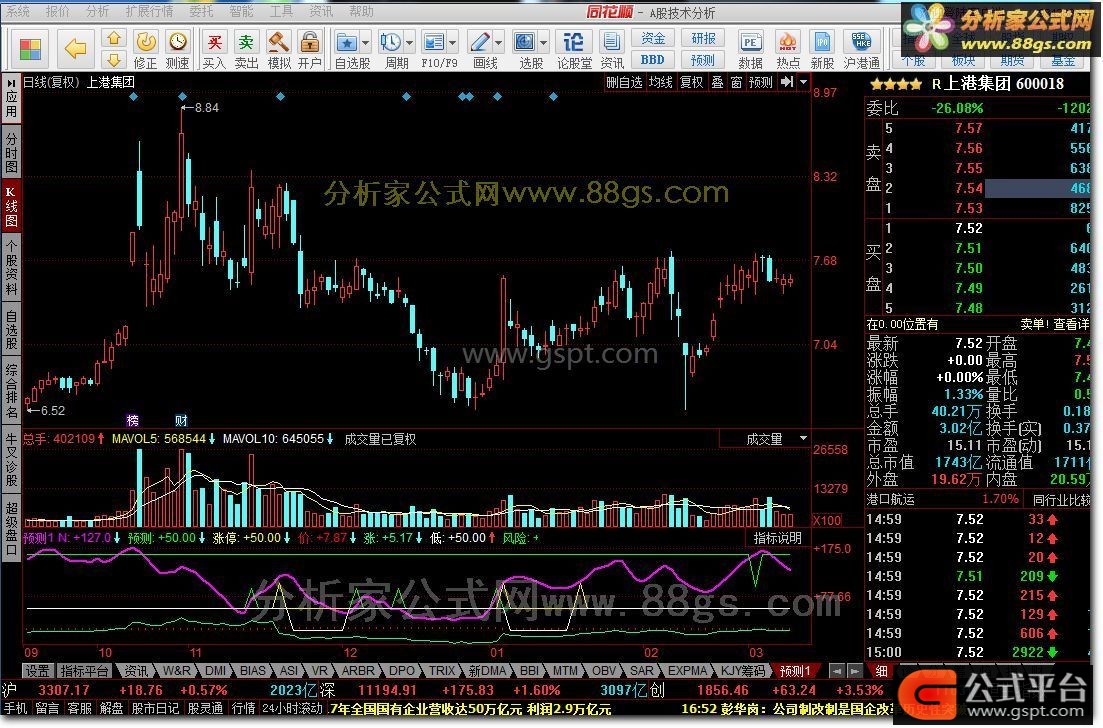
Task: Click the skip-to-end arrow icon in chart header
Action: (787, 82)
